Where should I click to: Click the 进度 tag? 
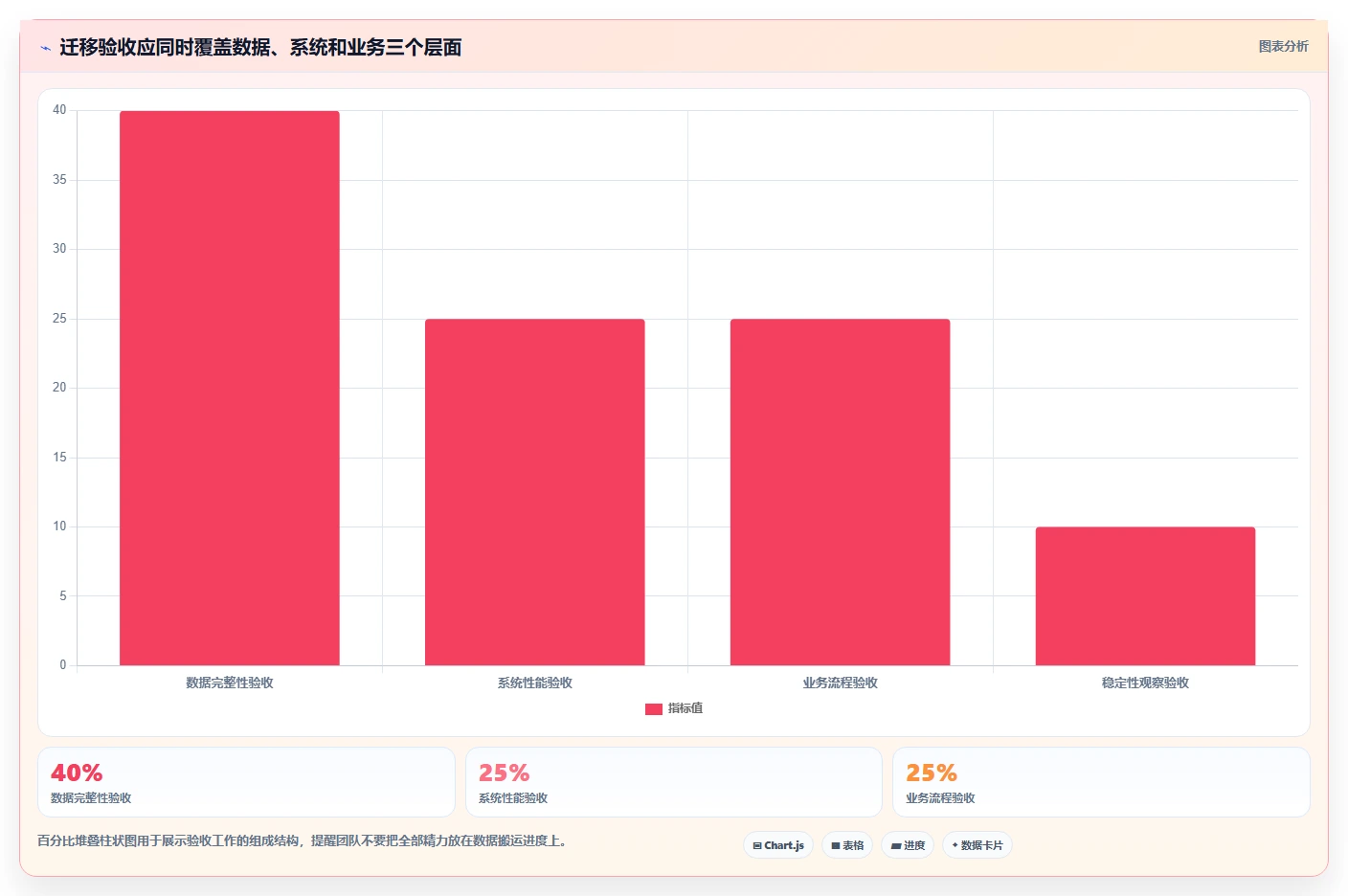[908, 845]
